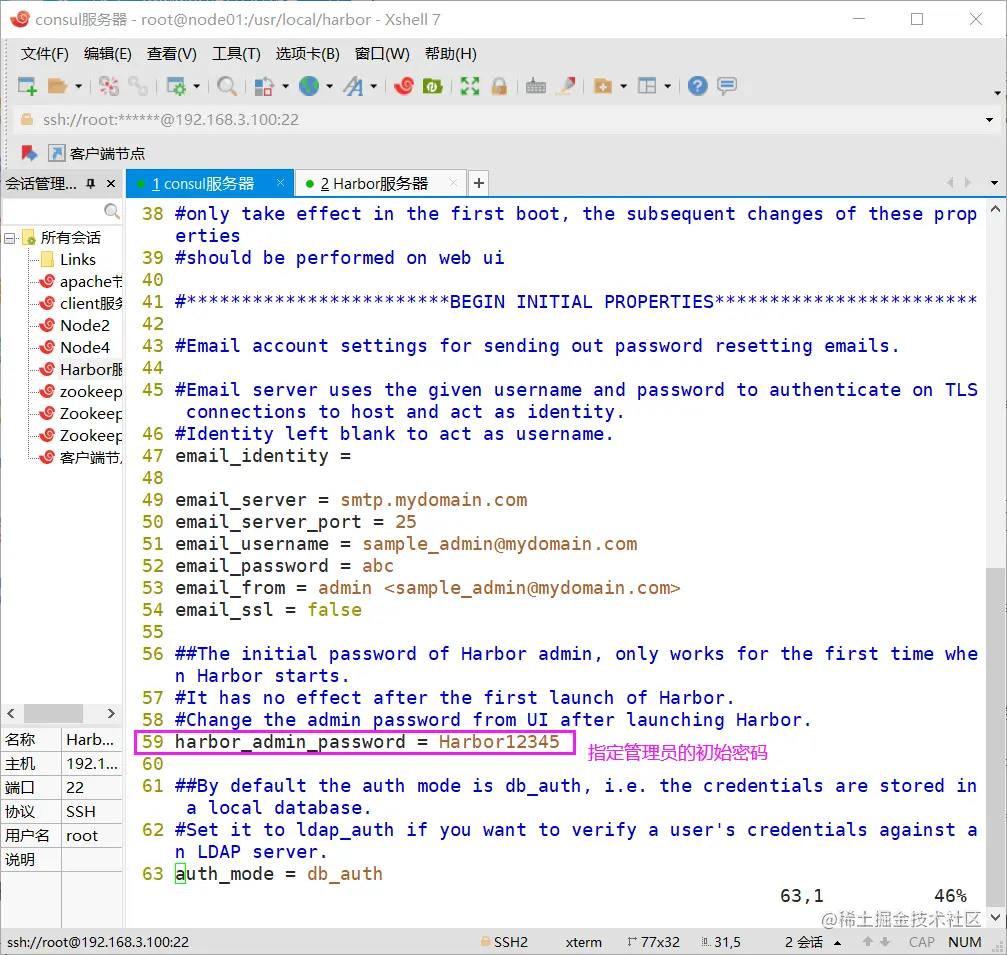Open the 编辑(E) menu
The image size is (1007, 955).
[x=108, y=53]
